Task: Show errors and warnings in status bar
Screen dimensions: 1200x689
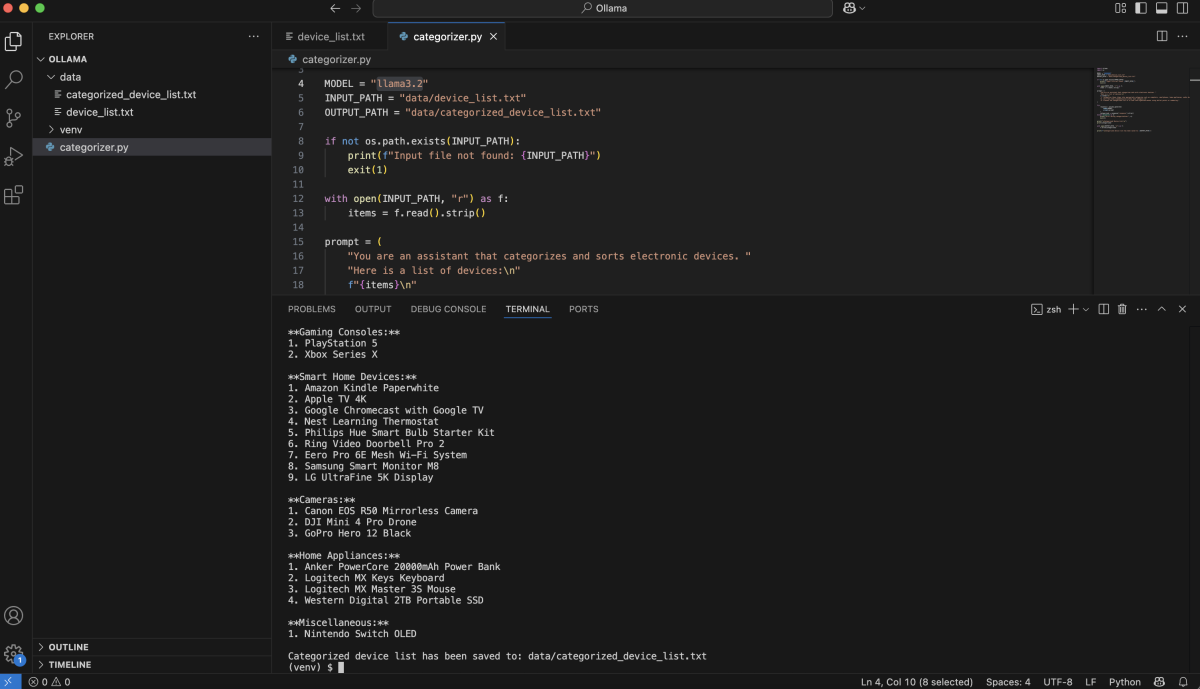Action: click(x=49, y=682)
